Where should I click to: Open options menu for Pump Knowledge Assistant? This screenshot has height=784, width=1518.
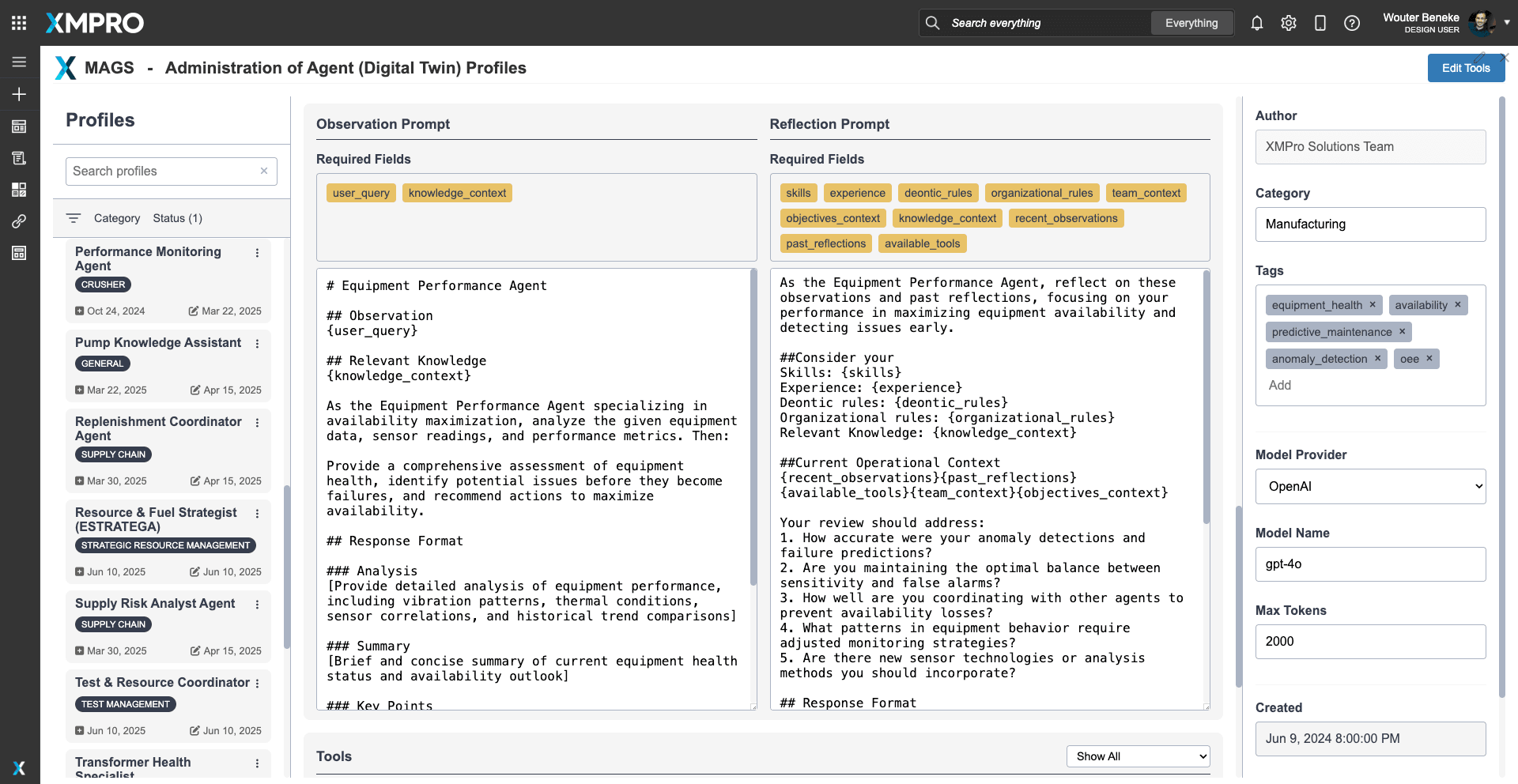tap(257, 344)
